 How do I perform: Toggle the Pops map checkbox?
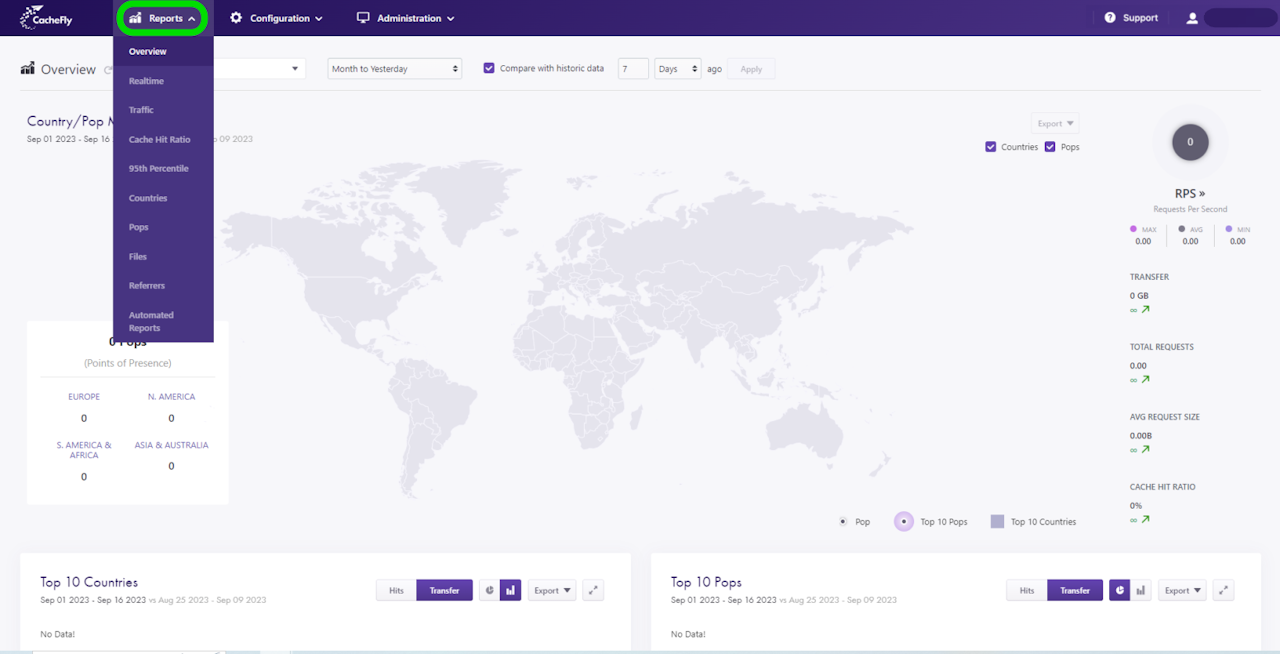coord(1050,147)
